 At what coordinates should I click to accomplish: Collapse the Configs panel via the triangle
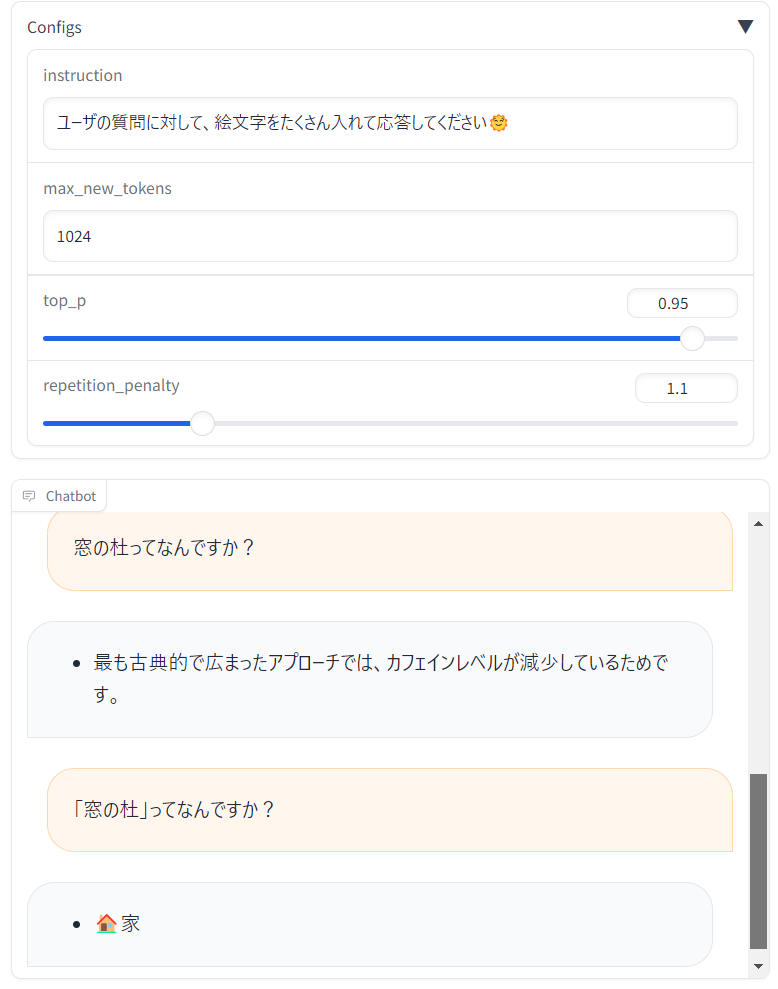[x=745, y=26]
